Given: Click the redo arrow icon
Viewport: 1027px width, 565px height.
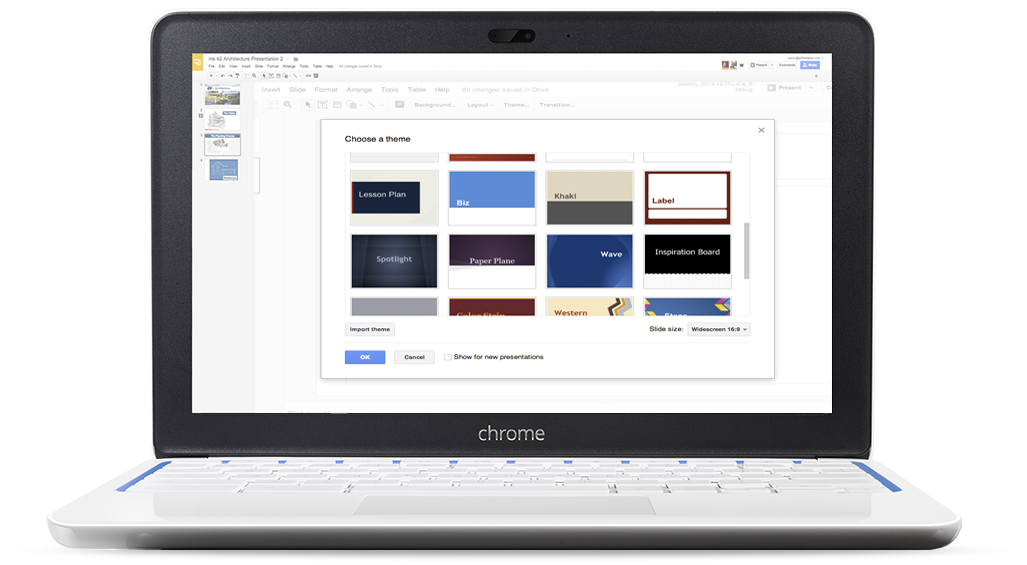Looking at the screenshot, I should coord(230,76).
